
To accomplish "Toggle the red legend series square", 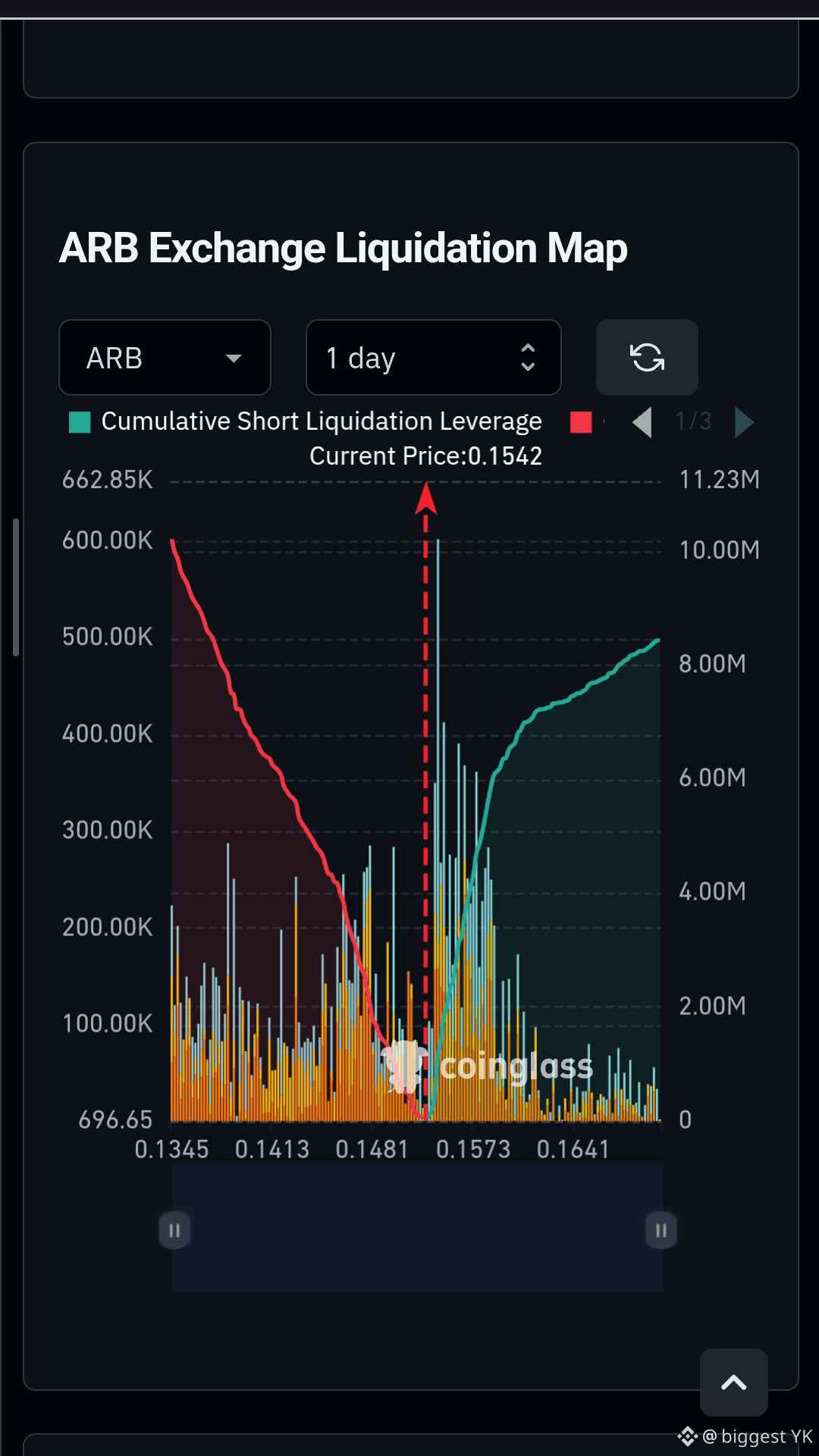I will [x=581, y=422].
